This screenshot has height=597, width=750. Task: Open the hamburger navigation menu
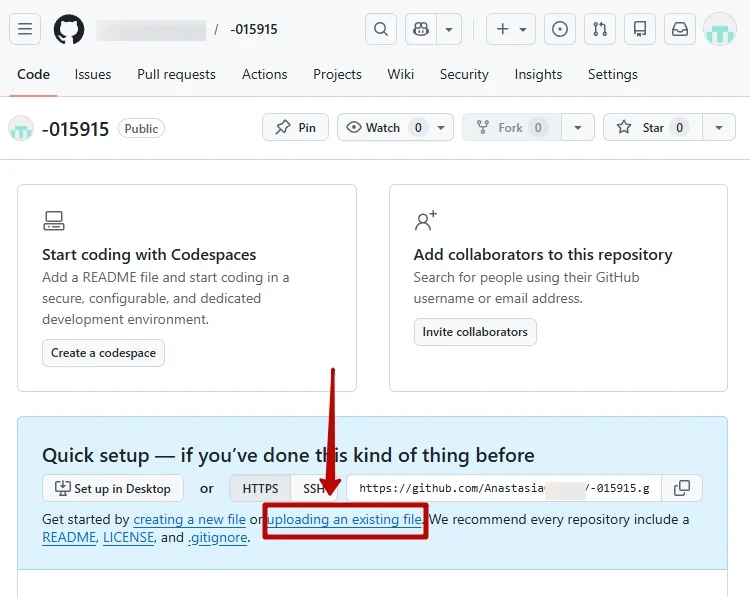pos(25,29)
